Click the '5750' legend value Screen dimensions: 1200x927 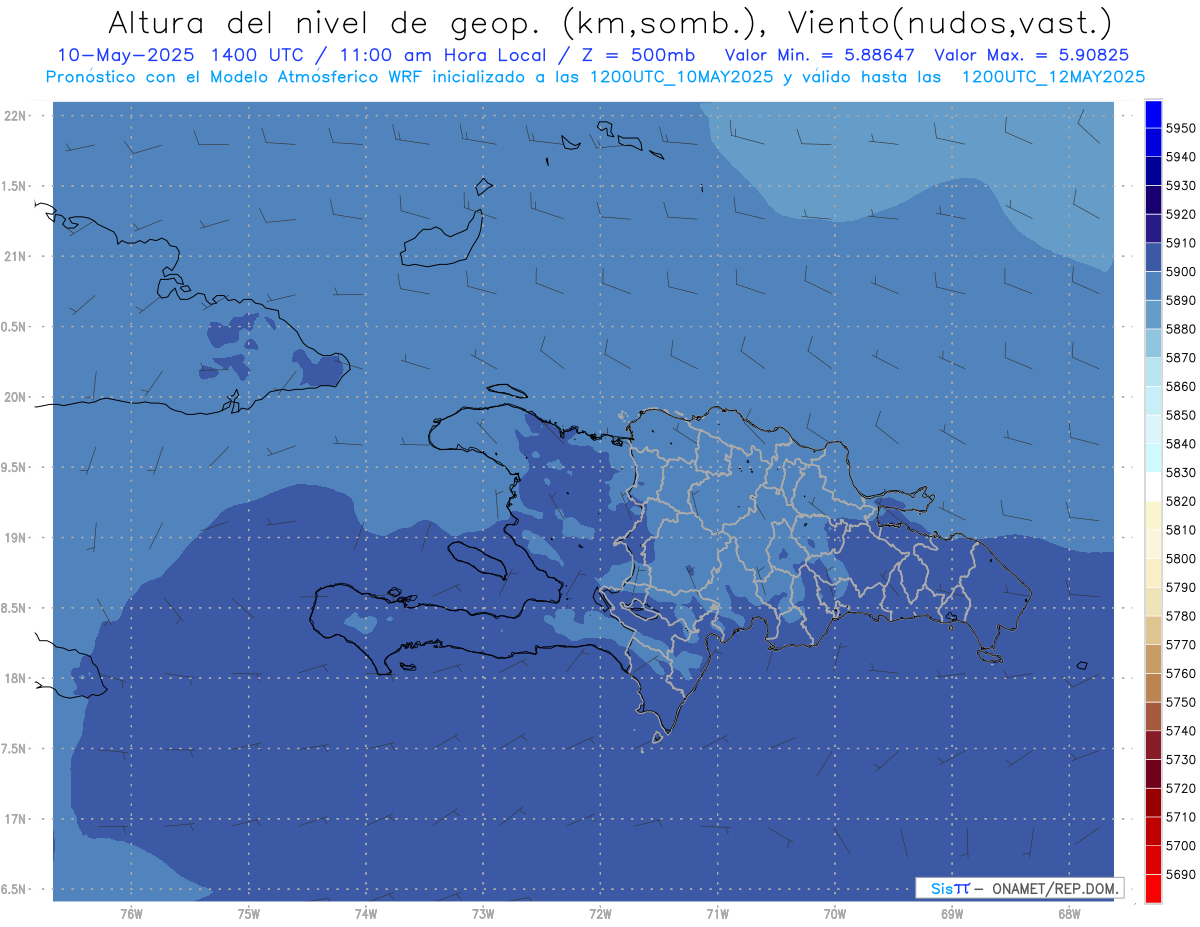(1181, 702)
